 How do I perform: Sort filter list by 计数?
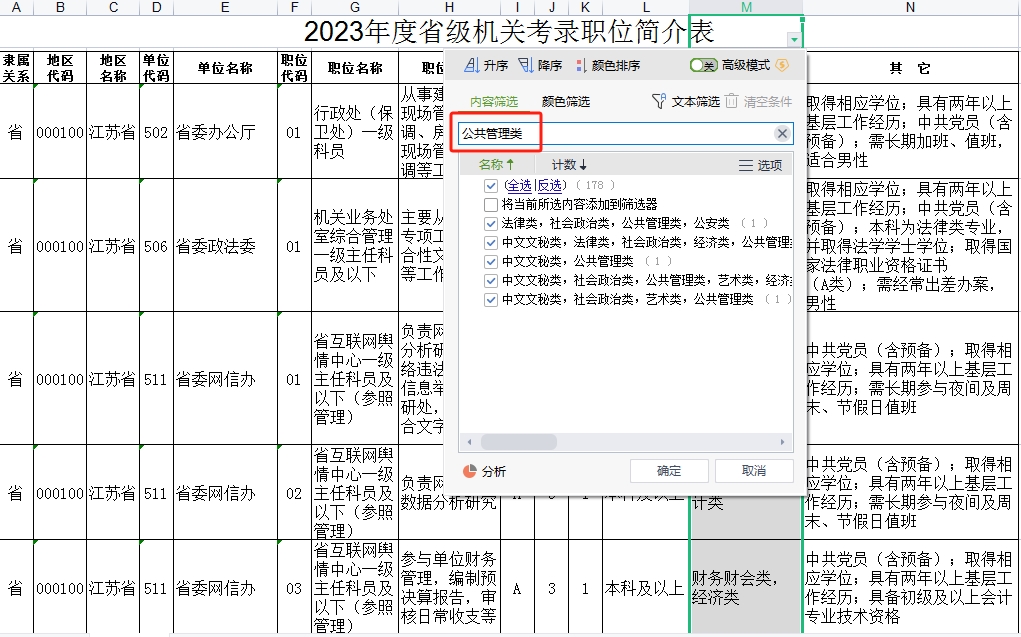[x=569, y=165]
